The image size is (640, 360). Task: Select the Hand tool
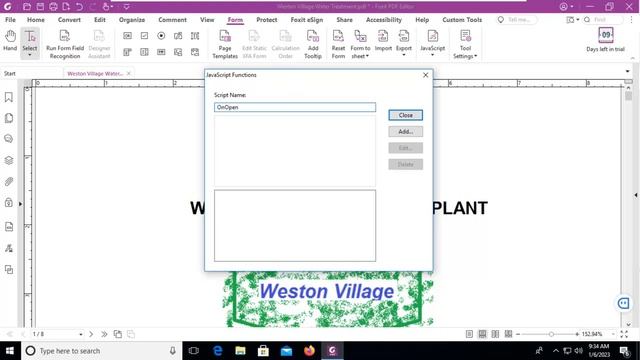click(x=10, y=40)
